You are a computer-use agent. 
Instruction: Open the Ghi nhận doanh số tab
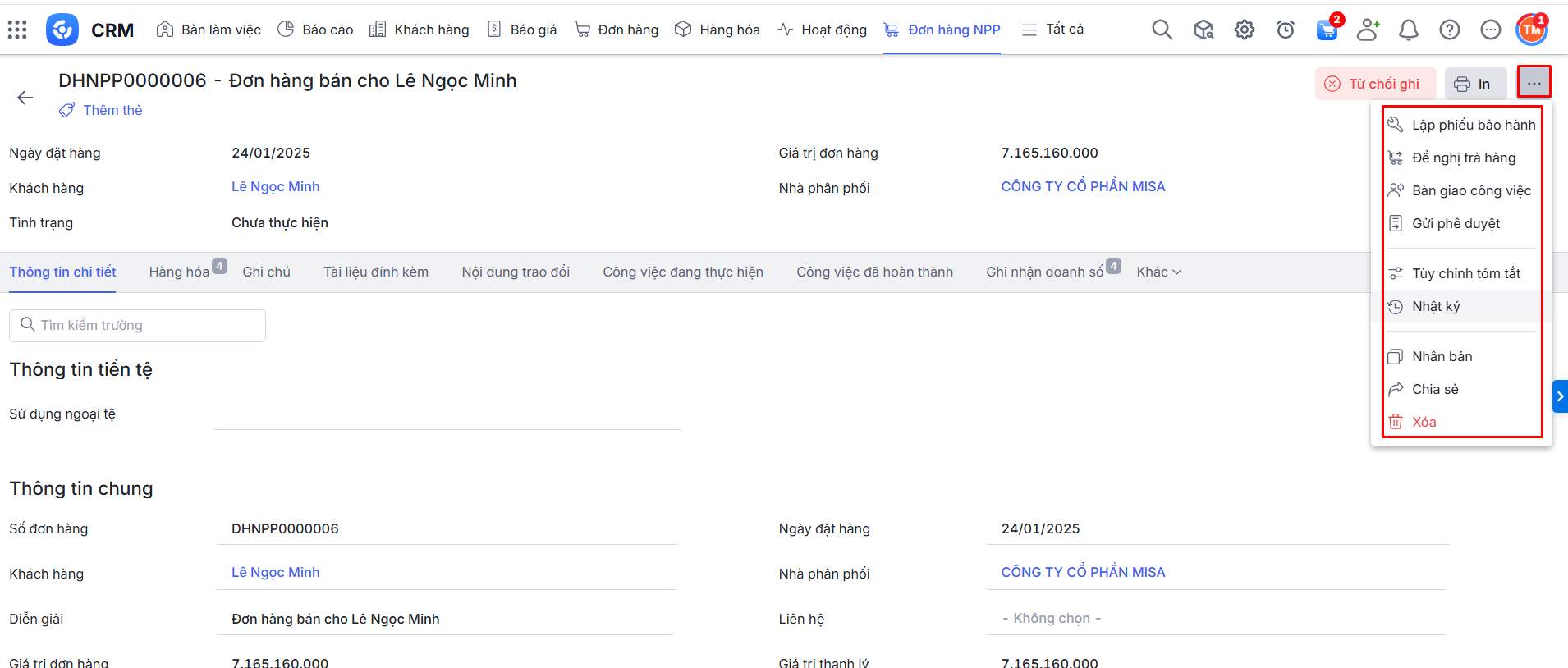point(1044,272)
